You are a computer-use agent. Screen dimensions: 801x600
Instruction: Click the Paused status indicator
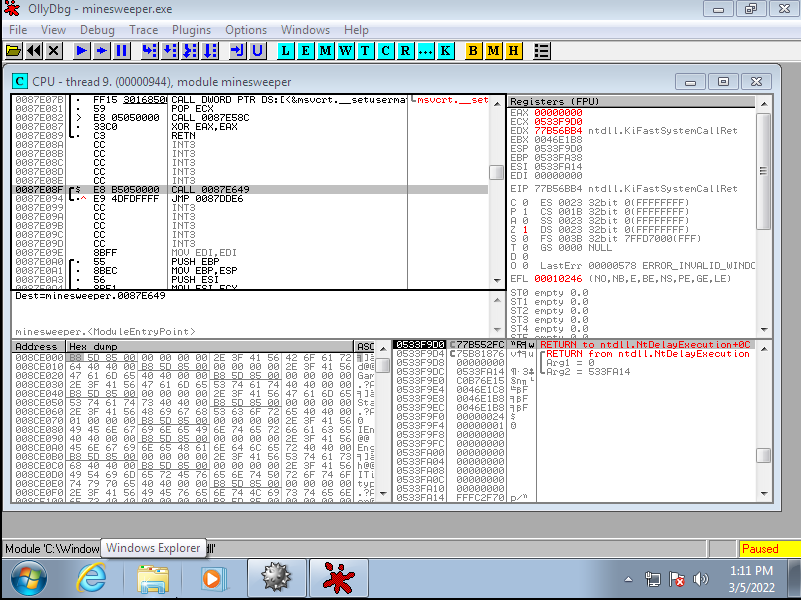769,549
